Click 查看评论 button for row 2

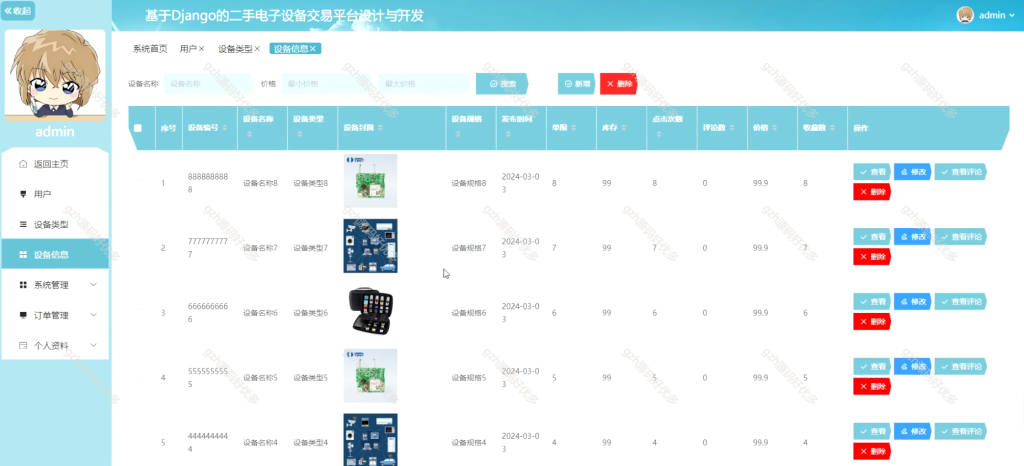pyautogui.click(x=961, y=236)
